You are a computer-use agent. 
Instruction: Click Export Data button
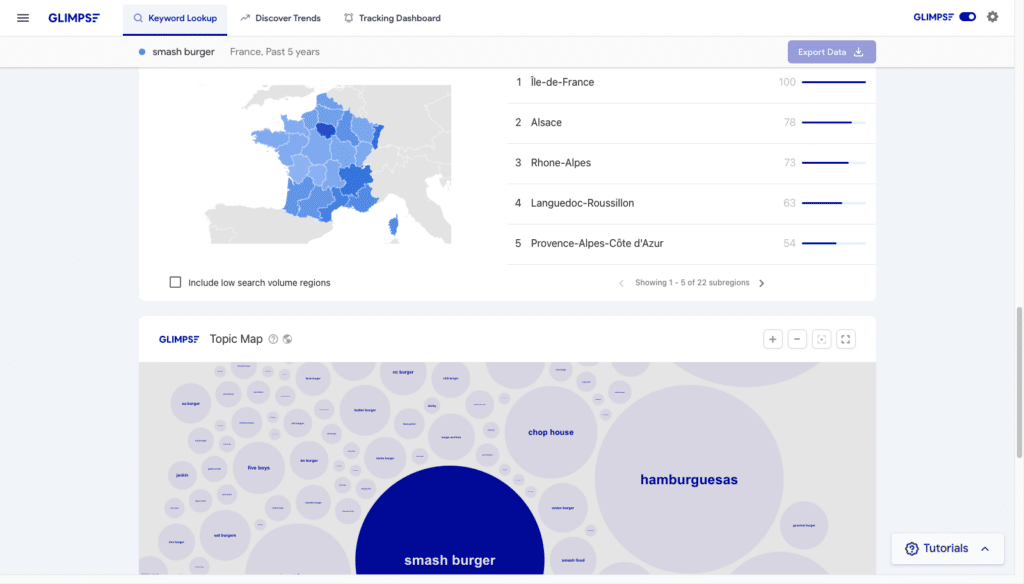tap(831, 52)
